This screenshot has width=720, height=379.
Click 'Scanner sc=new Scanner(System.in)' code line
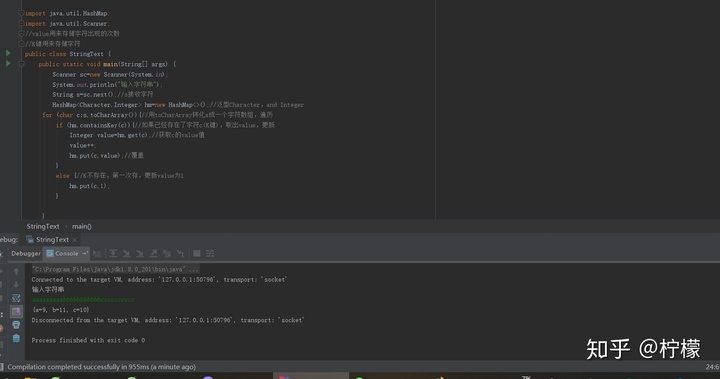click(x=110, y=74)
